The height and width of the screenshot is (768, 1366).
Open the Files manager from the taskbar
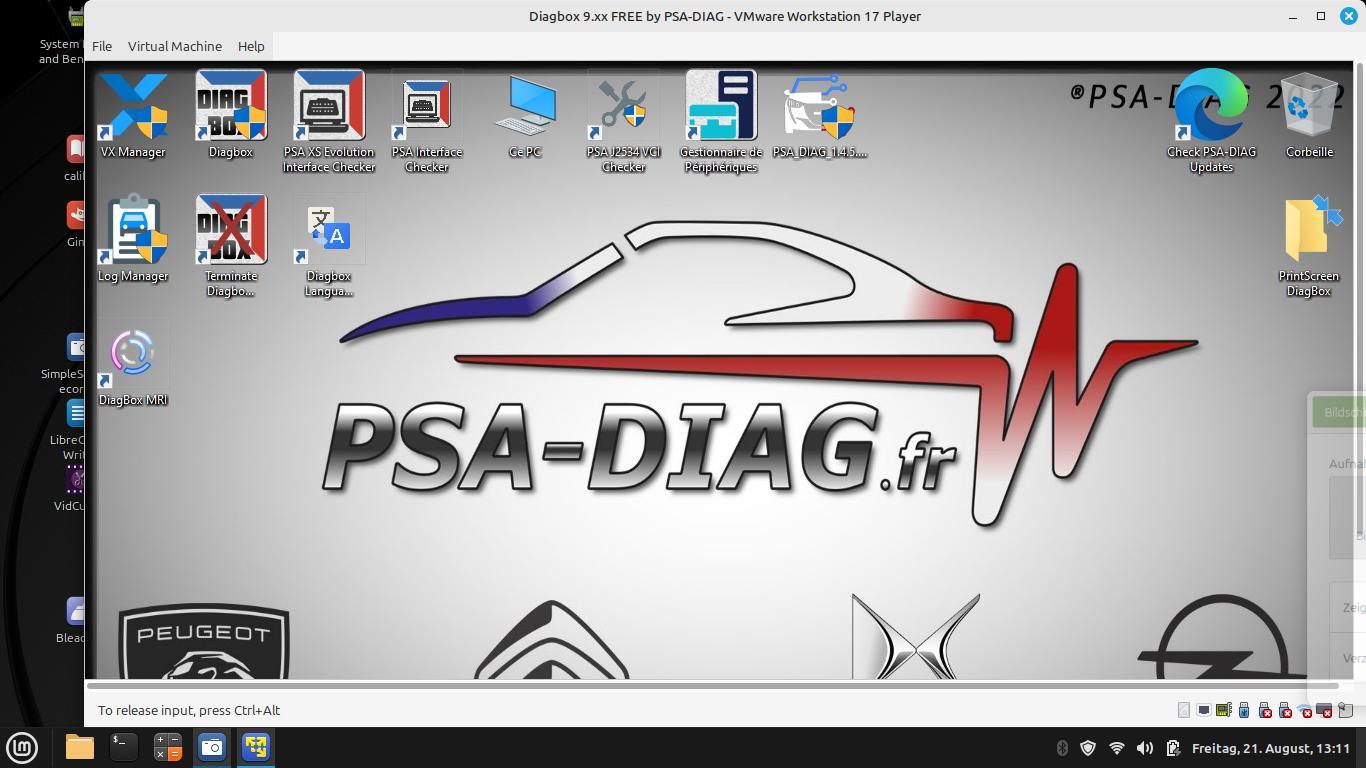tap(80, 747)
